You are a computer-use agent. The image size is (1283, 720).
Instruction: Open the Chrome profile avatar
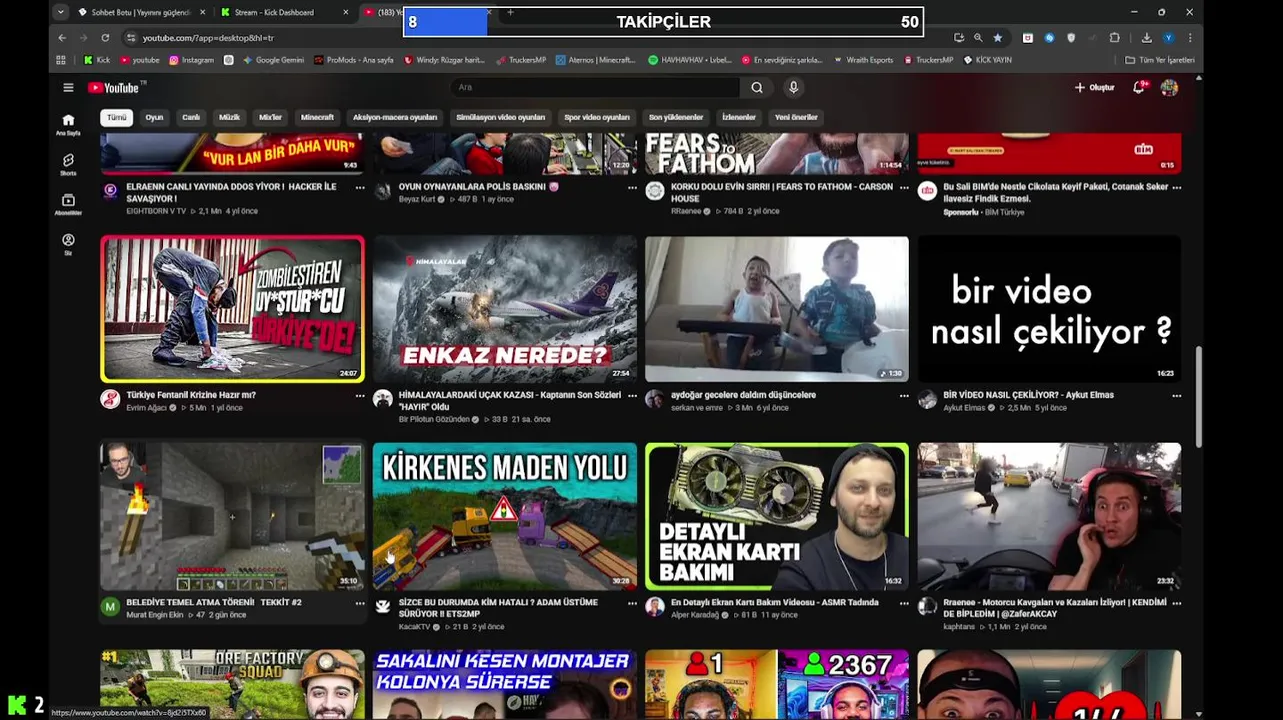pos(1168,38)
